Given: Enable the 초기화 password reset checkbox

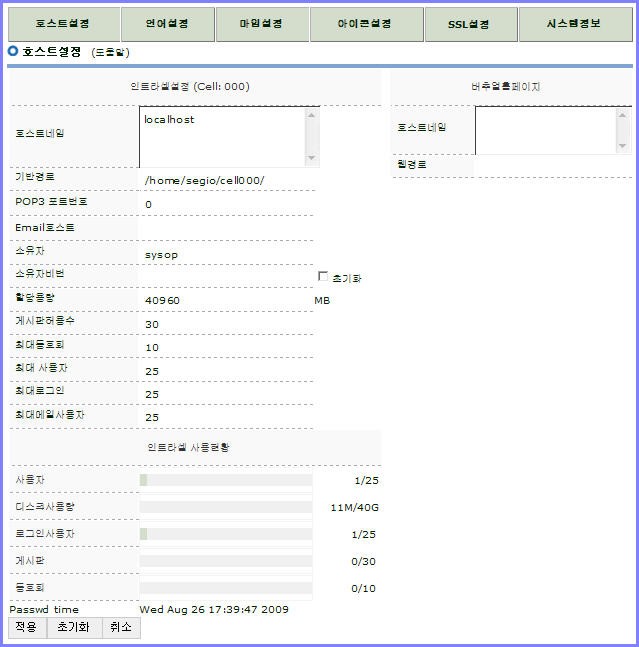Looking at the screenshot, I should pos(323,276).
